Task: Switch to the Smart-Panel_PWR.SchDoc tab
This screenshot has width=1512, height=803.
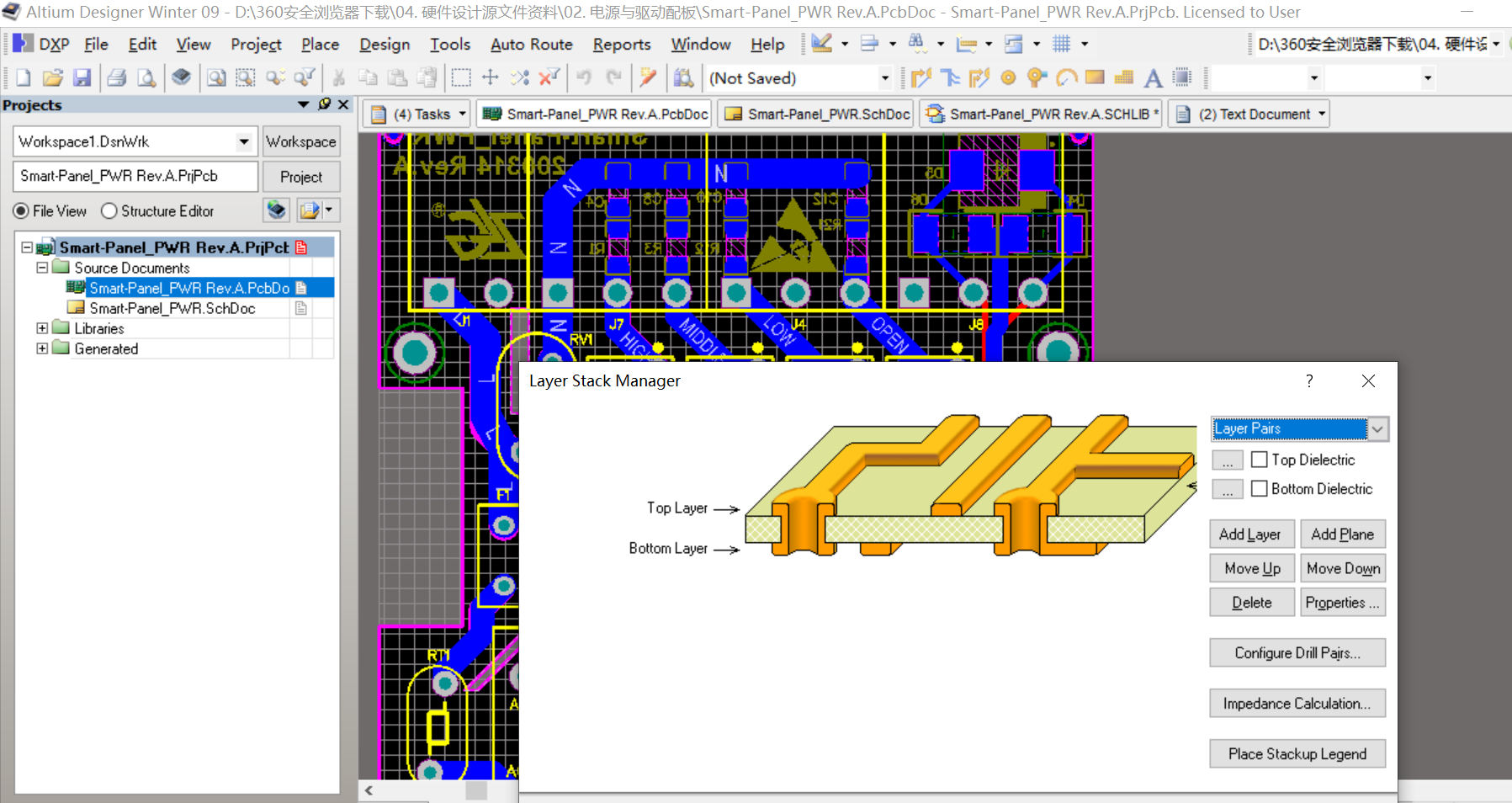Action: (816, 114)
